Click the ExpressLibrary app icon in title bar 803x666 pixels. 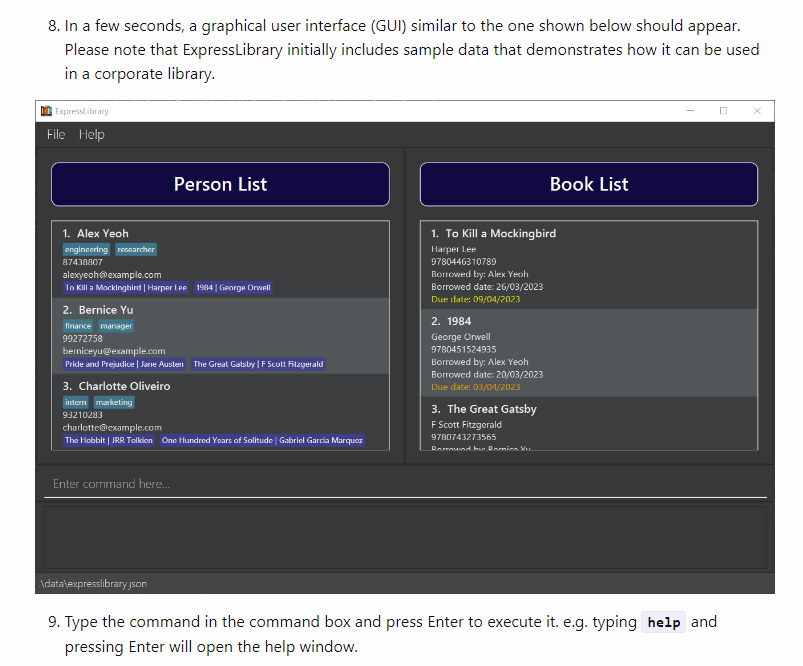tap(46, 111)
